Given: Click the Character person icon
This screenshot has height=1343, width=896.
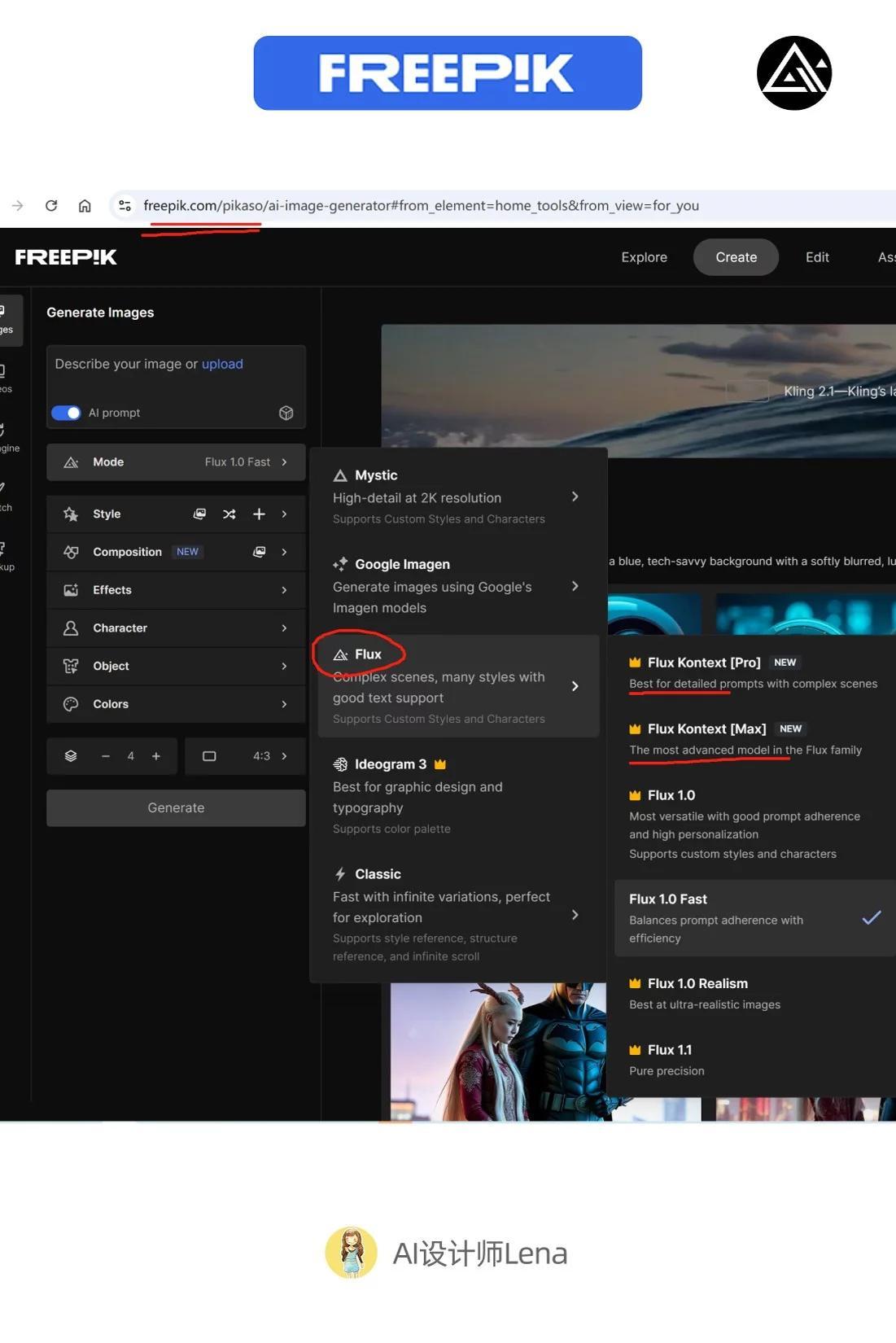Looking at the screenshot, I should coord(71,628).
